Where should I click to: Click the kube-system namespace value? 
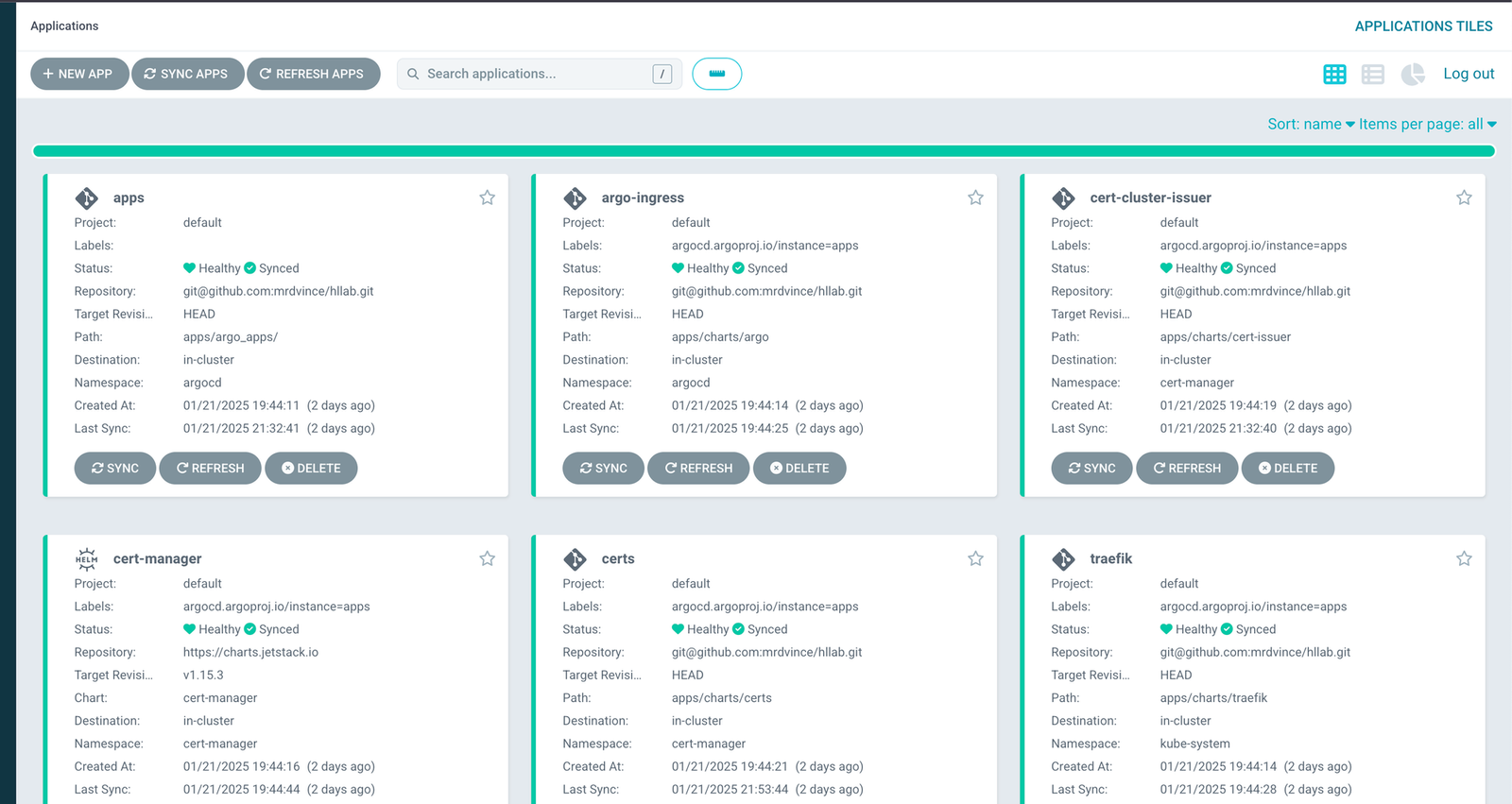pyautogui.click(x=1194, y=744)
